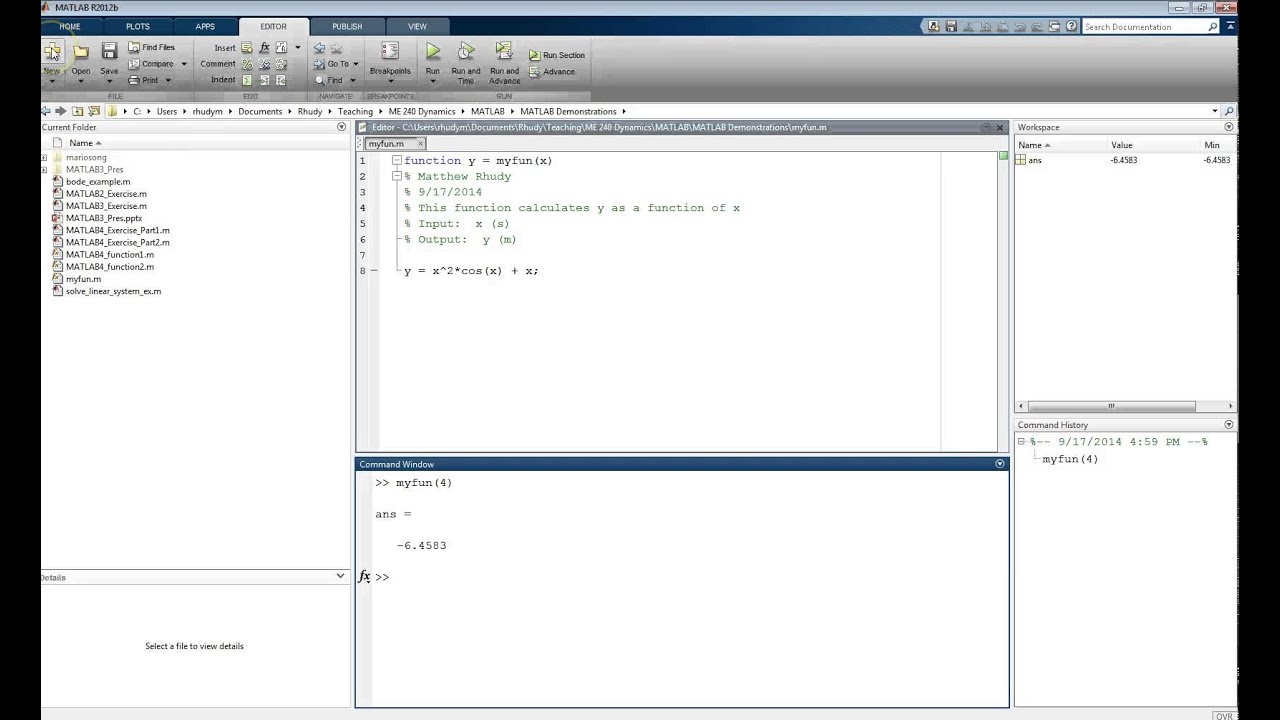Select bode_example.m in file list
This screenshot has height=720, width=1280.
click(x=98, y=182)
